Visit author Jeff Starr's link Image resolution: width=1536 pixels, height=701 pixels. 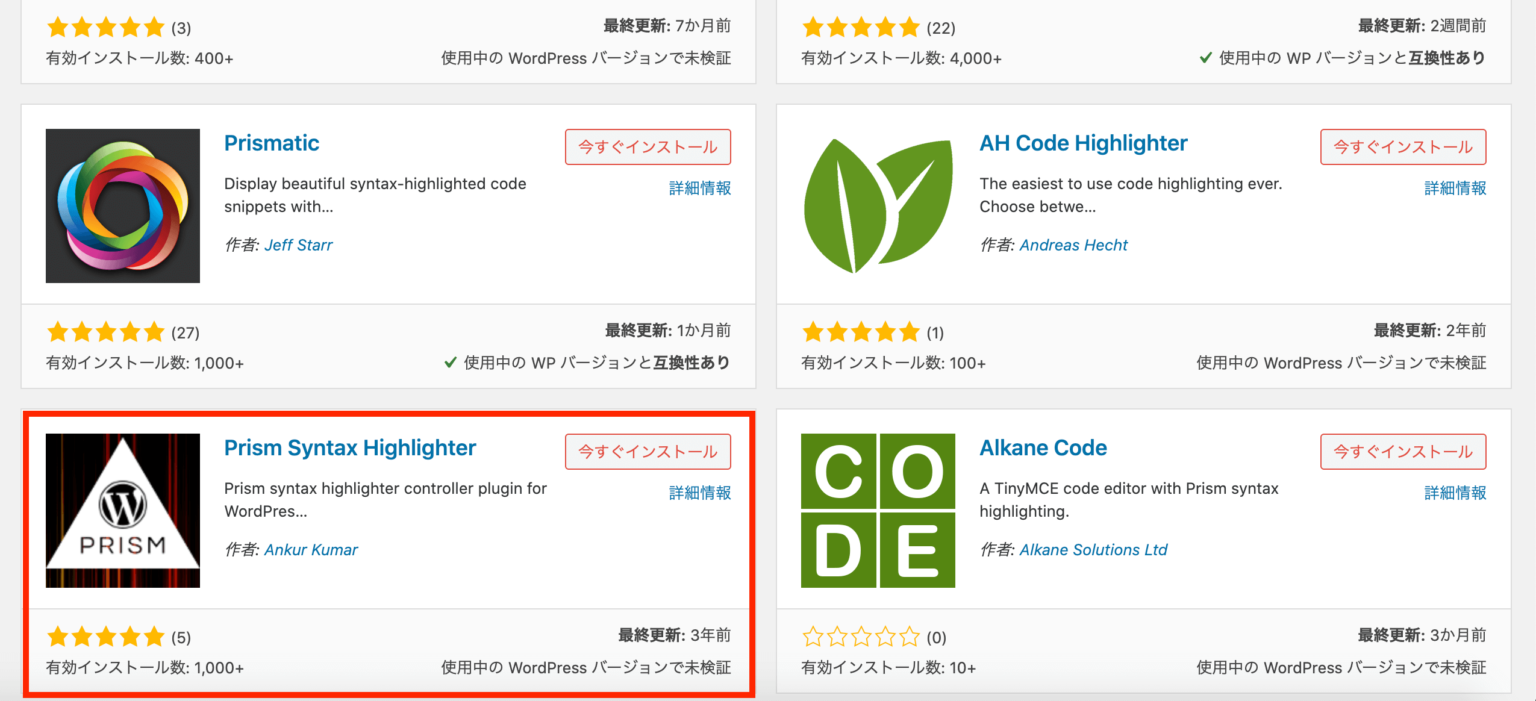298,245
